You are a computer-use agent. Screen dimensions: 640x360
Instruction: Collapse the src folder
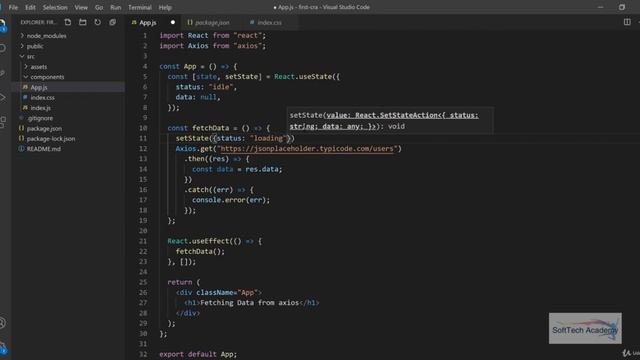click(31, 56)
